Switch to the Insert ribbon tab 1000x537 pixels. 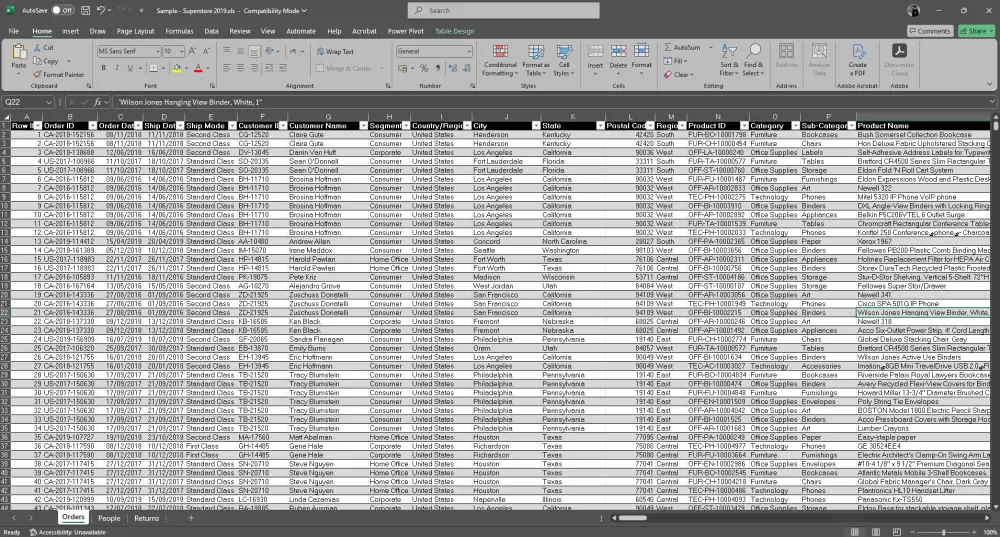click(70, 31)
